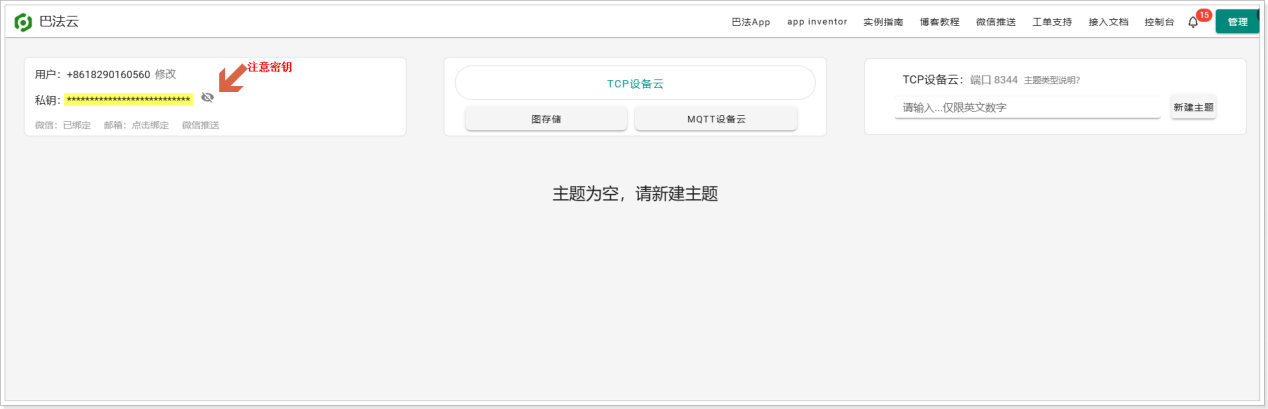
Task: Click 修改 next to the user phone number
Action: point(165,74)
